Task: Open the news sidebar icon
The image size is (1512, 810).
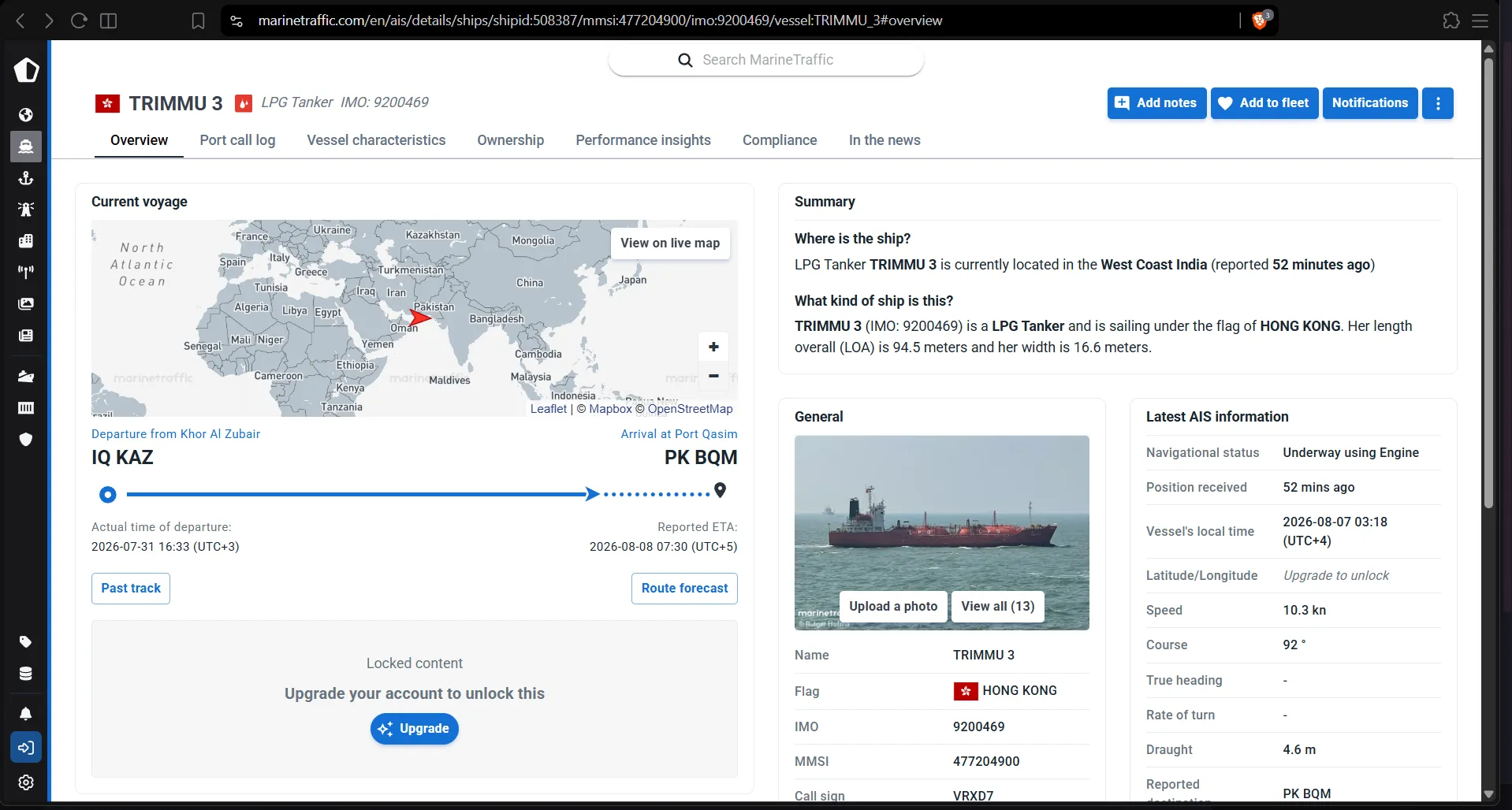Action: [x=26, y=336]
